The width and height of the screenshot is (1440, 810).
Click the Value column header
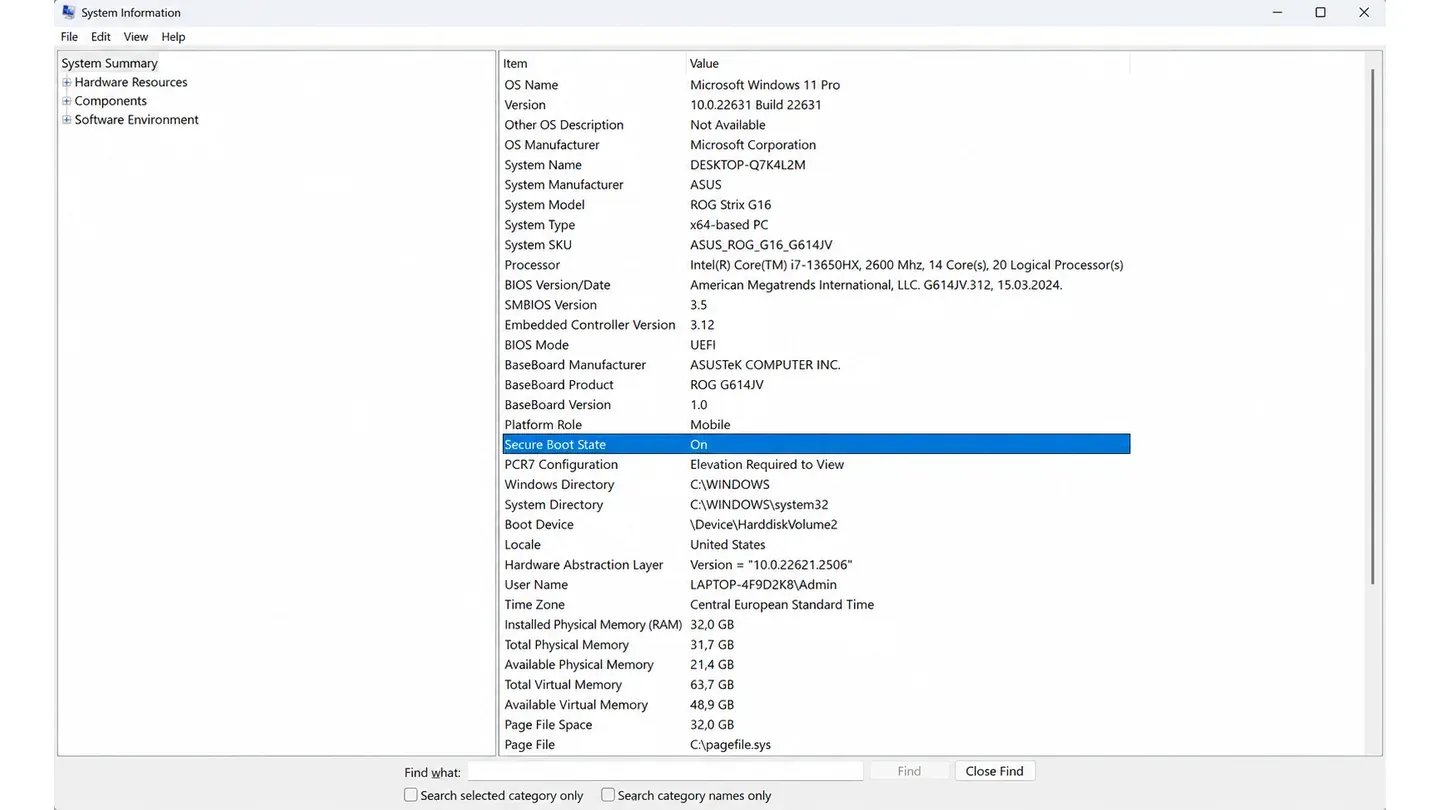click(x=908, y=63)
